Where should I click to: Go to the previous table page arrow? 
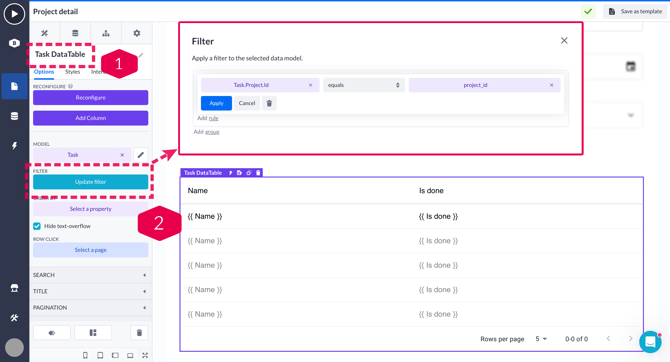pos(608,338)
